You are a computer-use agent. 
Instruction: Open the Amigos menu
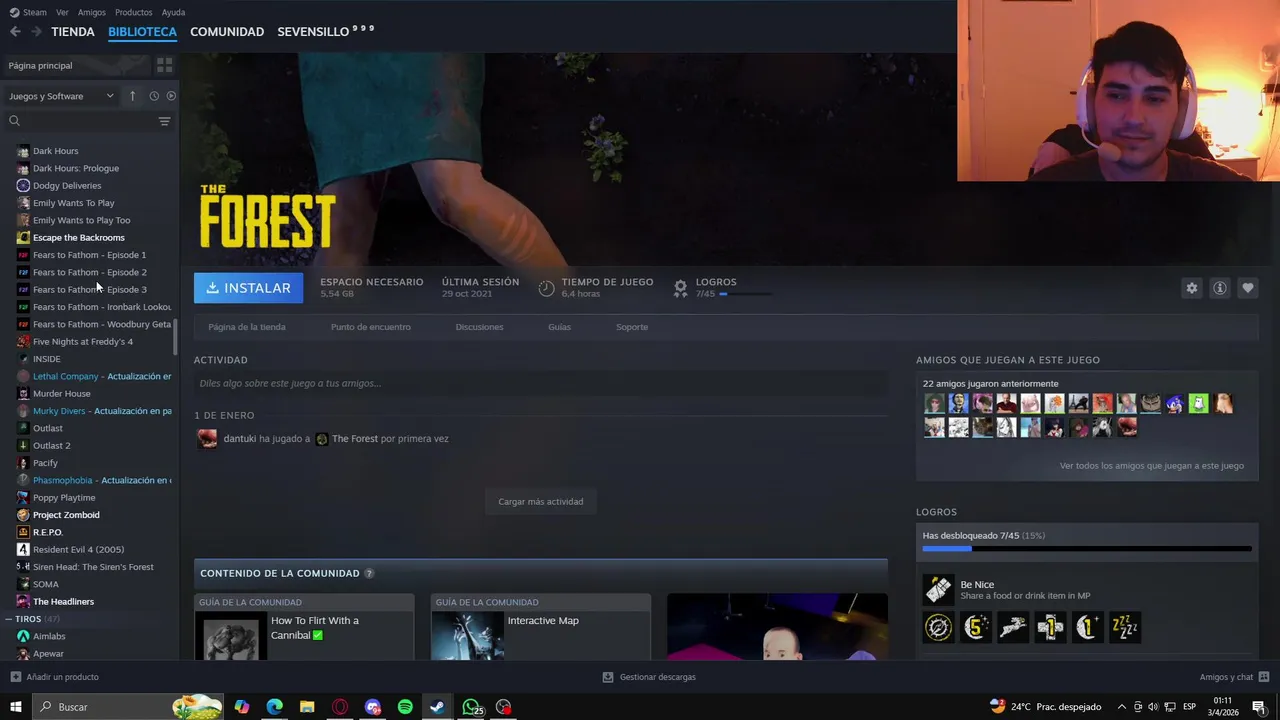[x=92, y=12]
